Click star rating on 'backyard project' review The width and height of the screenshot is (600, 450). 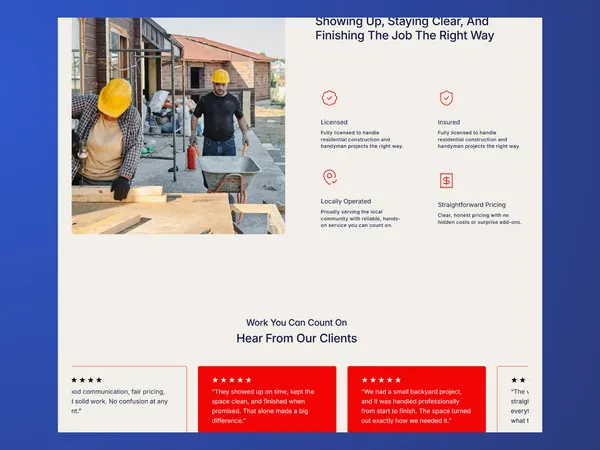[381, 380]
